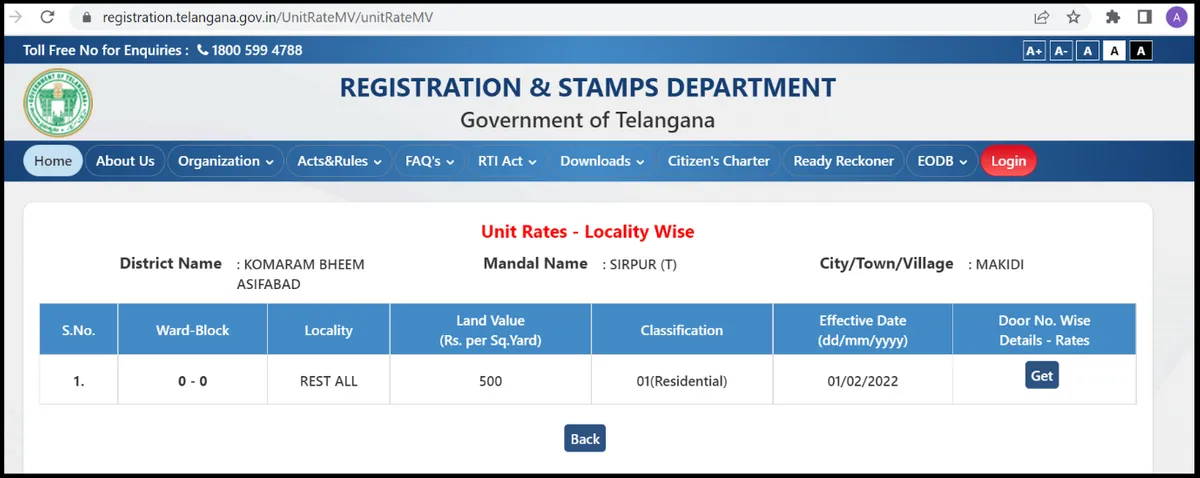Click the browser forward arrow

pyautogui.click(x=16, y=17)
